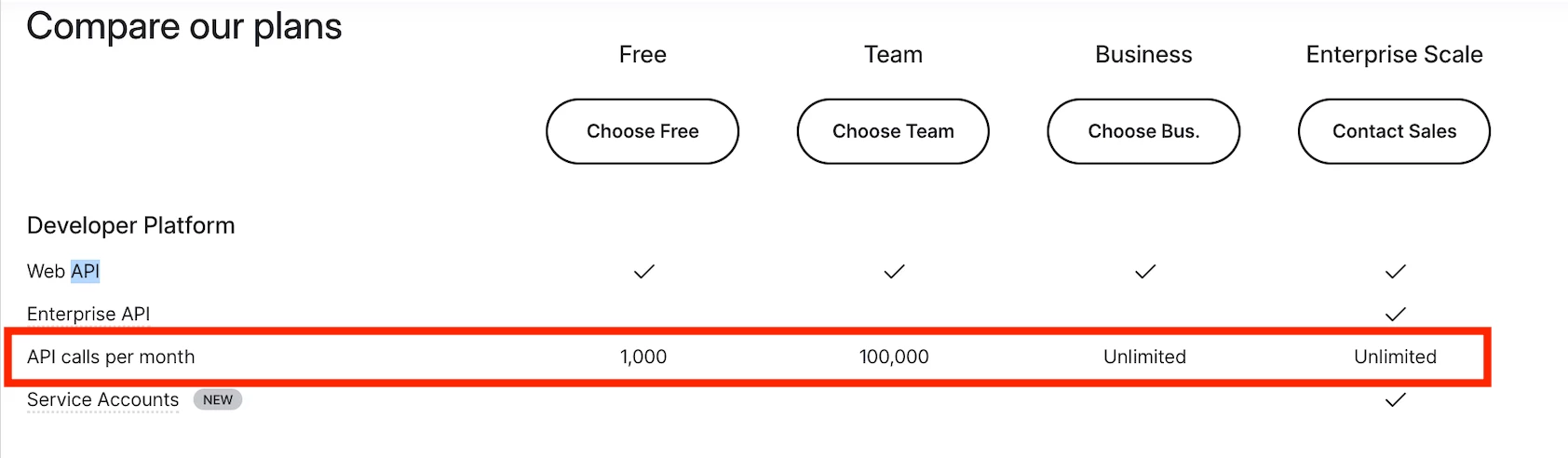
Task: Click the Web API checkmark under Business
Action: pyautogui.click(x=1144, y=272)
